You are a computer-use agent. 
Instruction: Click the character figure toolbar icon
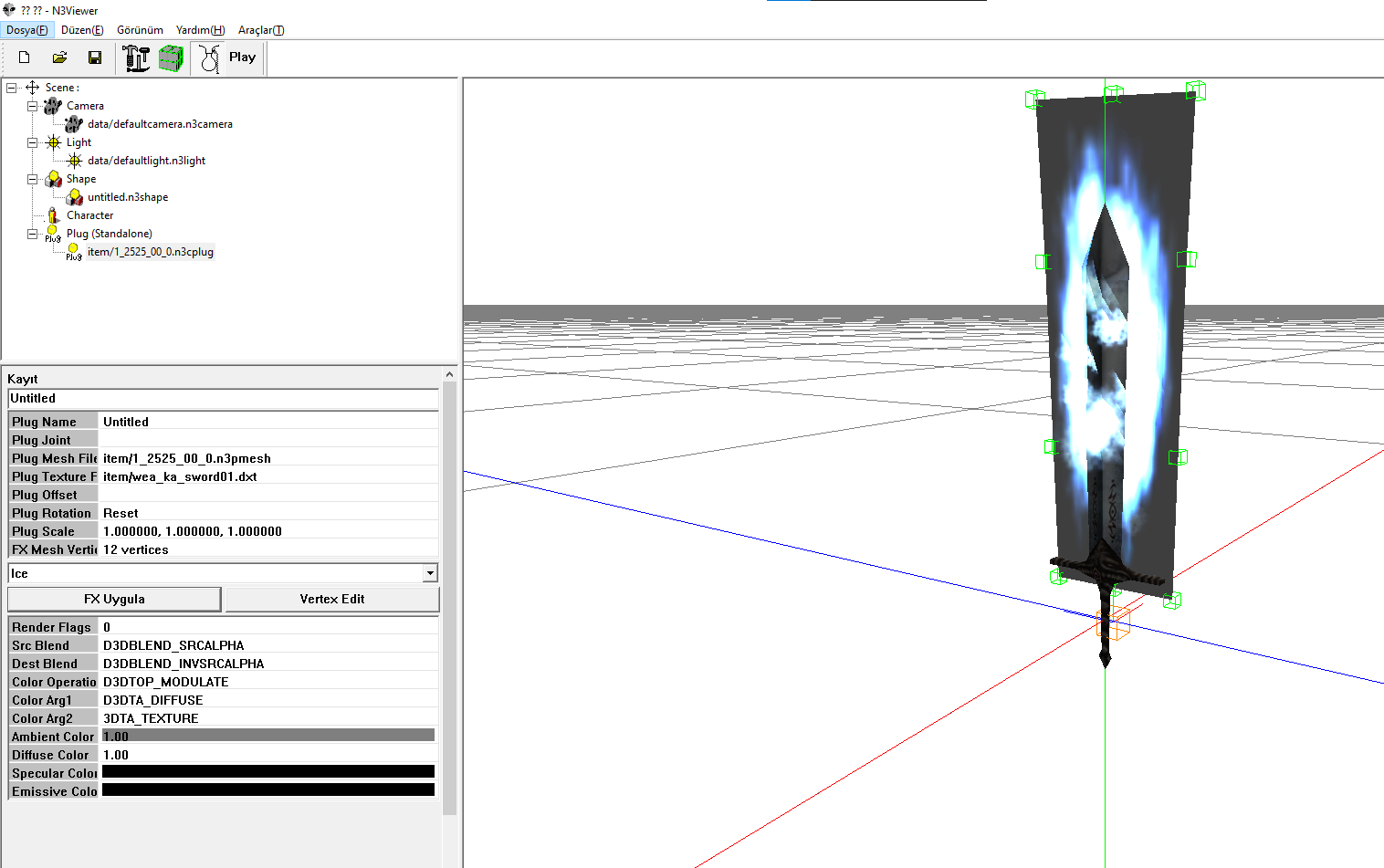coord(209,58)
